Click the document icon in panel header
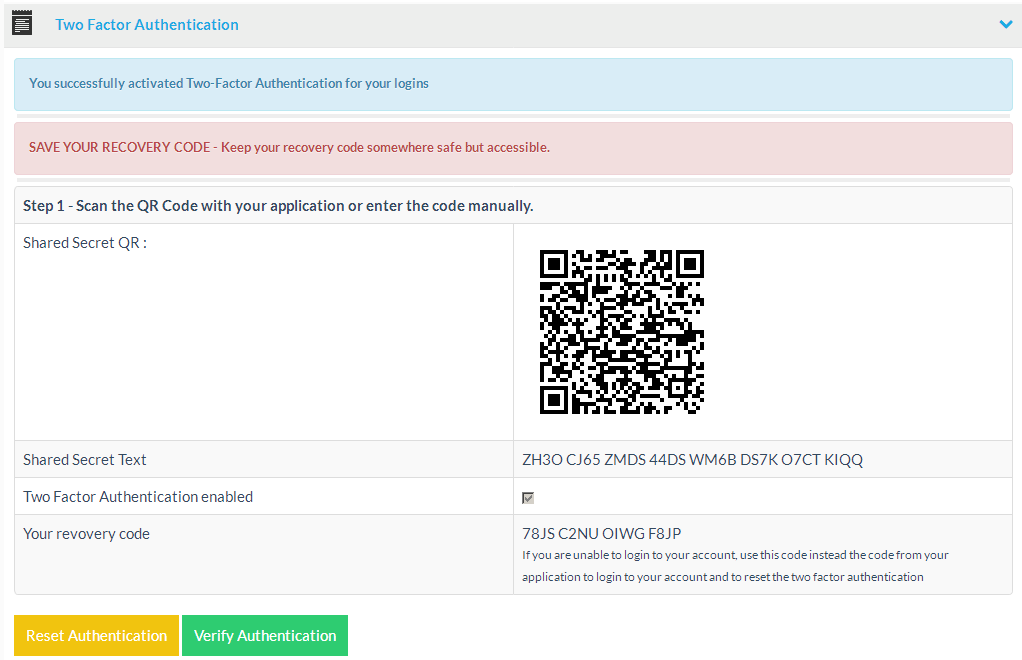 point(22,24)
